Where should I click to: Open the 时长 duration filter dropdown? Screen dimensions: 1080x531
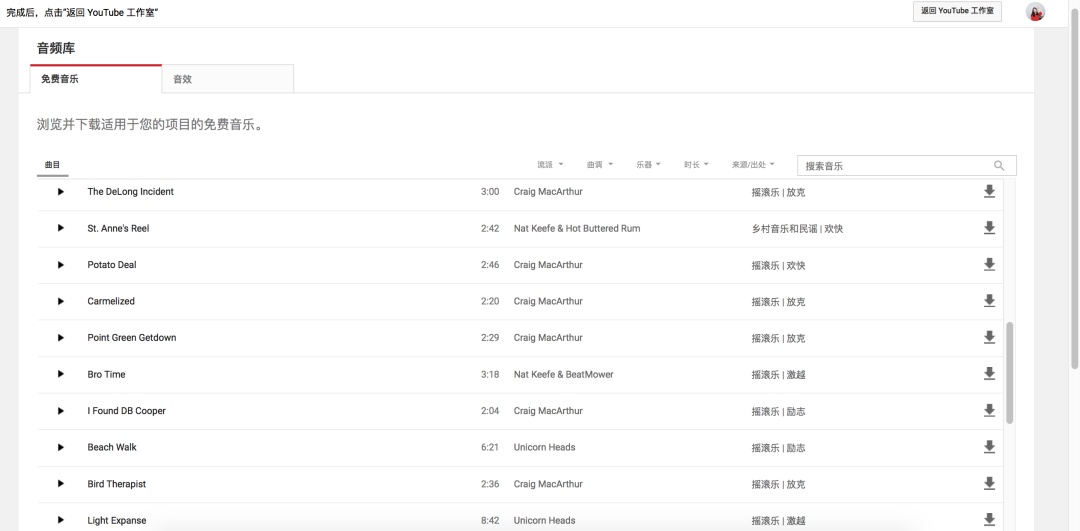click(x=696, y=165)
